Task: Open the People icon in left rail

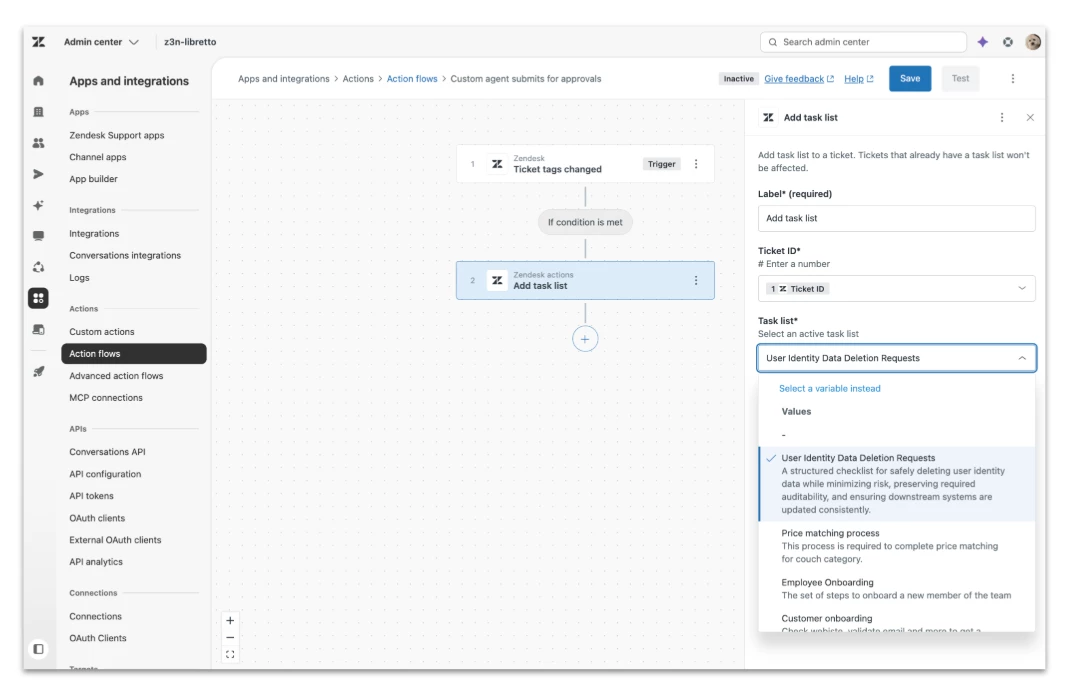Action: (38, 143)
